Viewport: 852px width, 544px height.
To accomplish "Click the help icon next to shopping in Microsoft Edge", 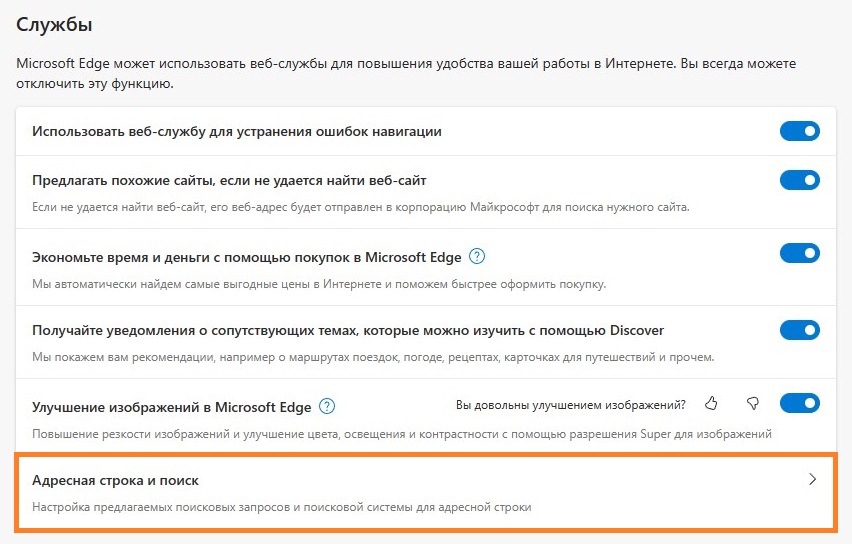I will click(x=477, y=256).
